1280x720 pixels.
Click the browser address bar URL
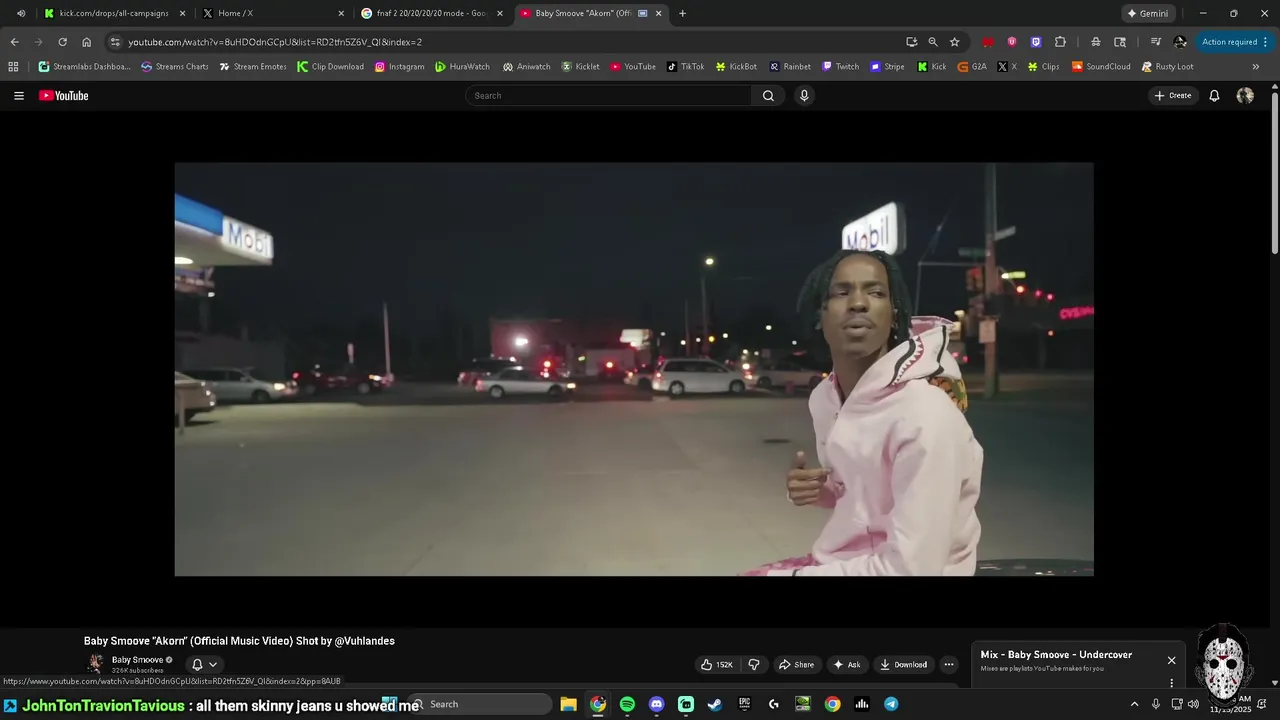tap(275, 42)
